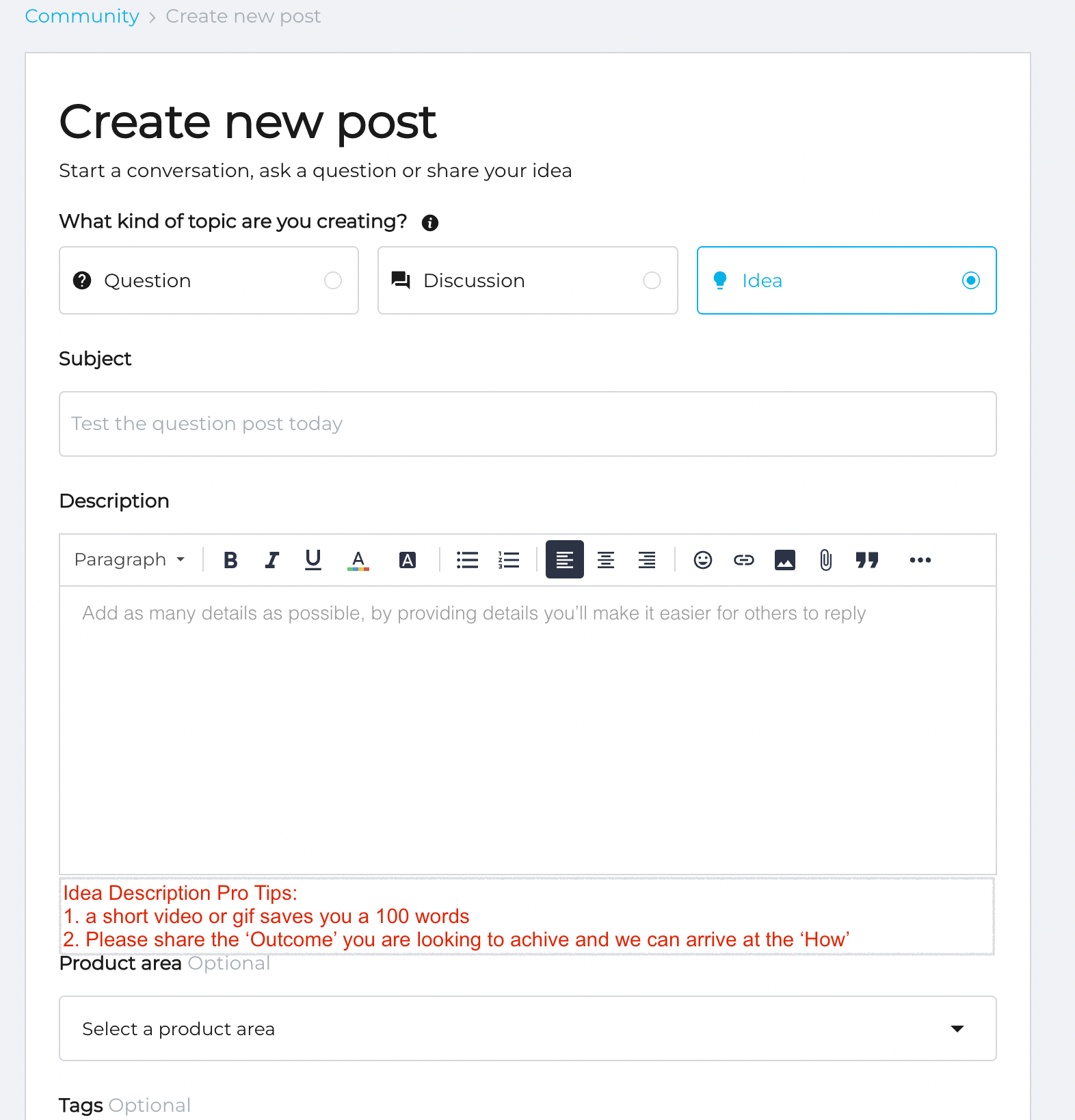Show more editor options via ellipsis
This screenshot has width=1075, height=1120.
click(x=920, y=560)
